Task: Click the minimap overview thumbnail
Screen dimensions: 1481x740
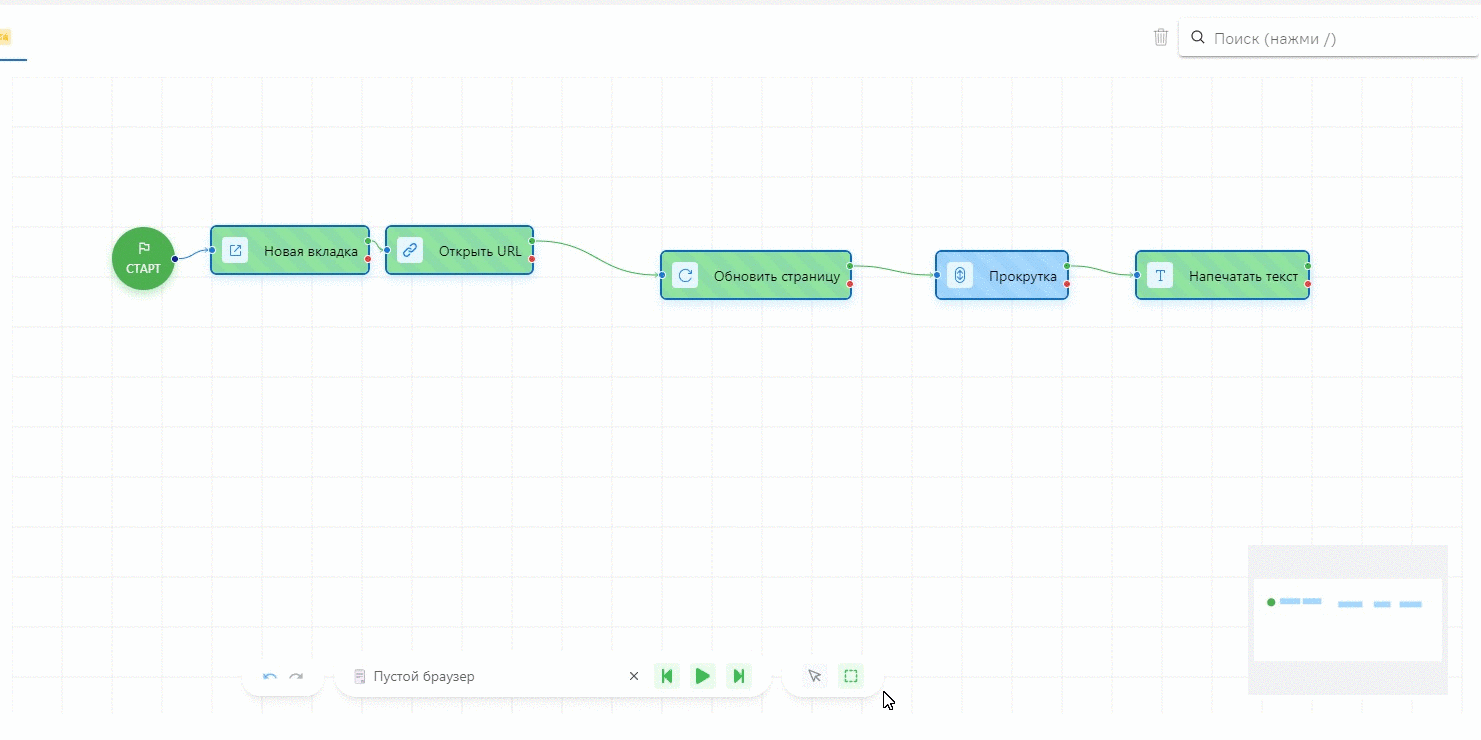Action: [x=1347, y=619]
